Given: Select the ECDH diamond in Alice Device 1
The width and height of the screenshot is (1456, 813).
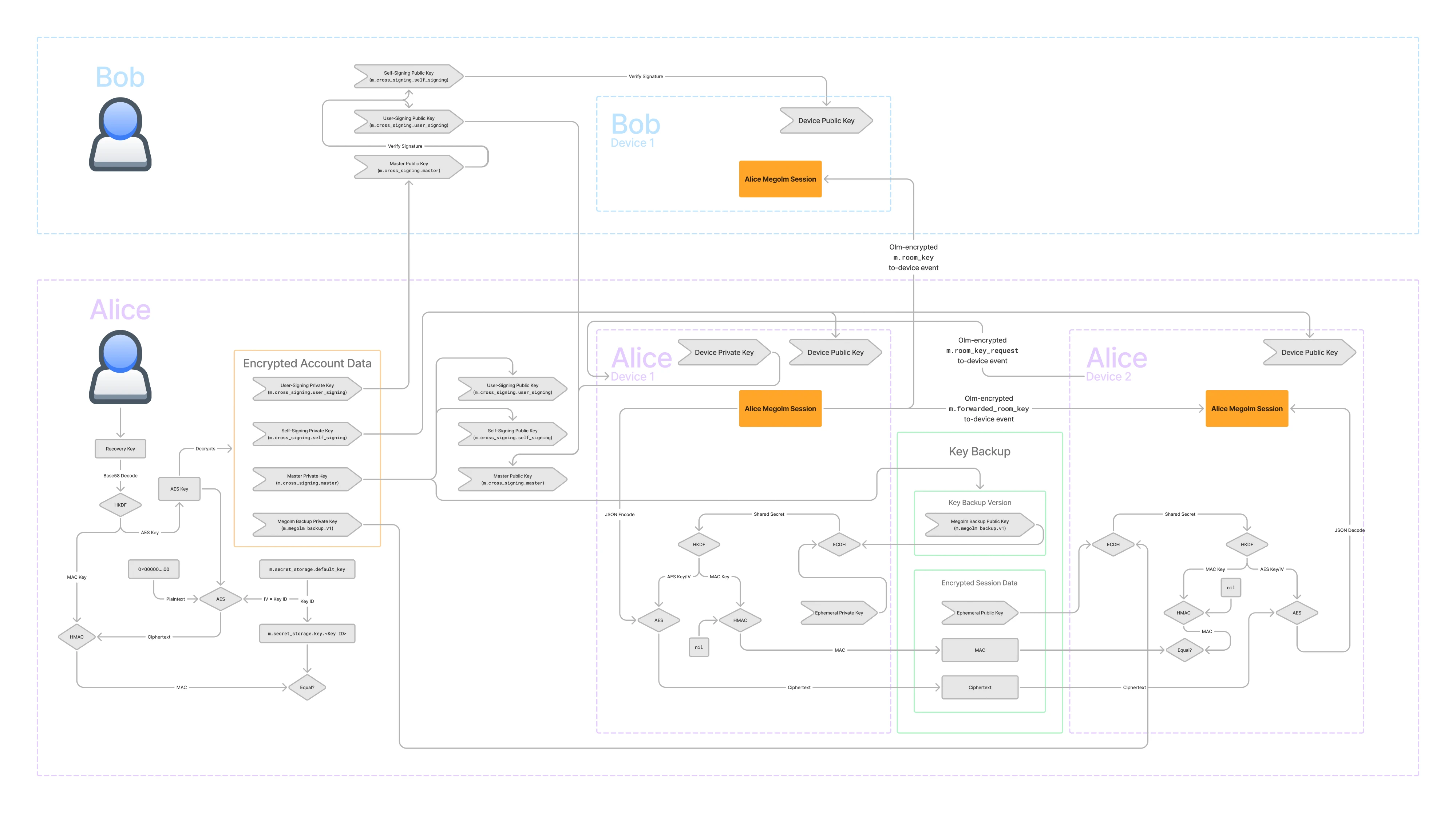Looking at the screenshot, I should click(x=839, y=545).
